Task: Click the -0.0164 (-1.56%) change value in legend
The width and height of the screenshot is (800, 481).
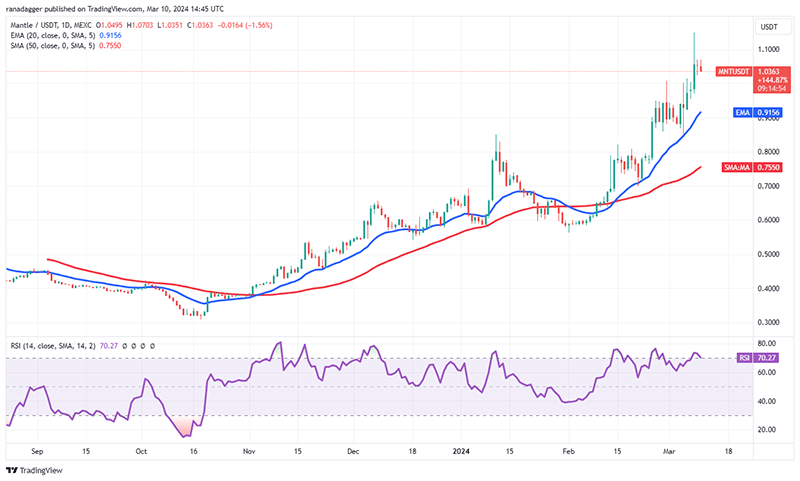Action: pos(246,25)
